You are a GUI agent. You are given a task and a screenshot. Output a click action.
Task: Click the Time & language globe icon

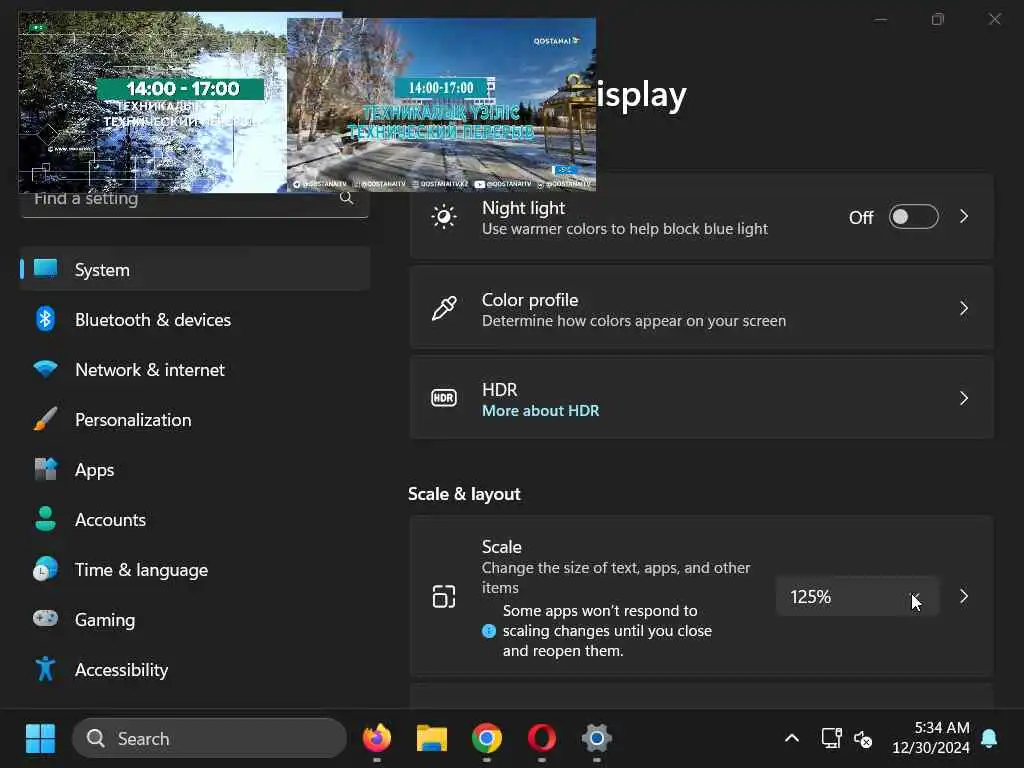(x=45, y=569)
